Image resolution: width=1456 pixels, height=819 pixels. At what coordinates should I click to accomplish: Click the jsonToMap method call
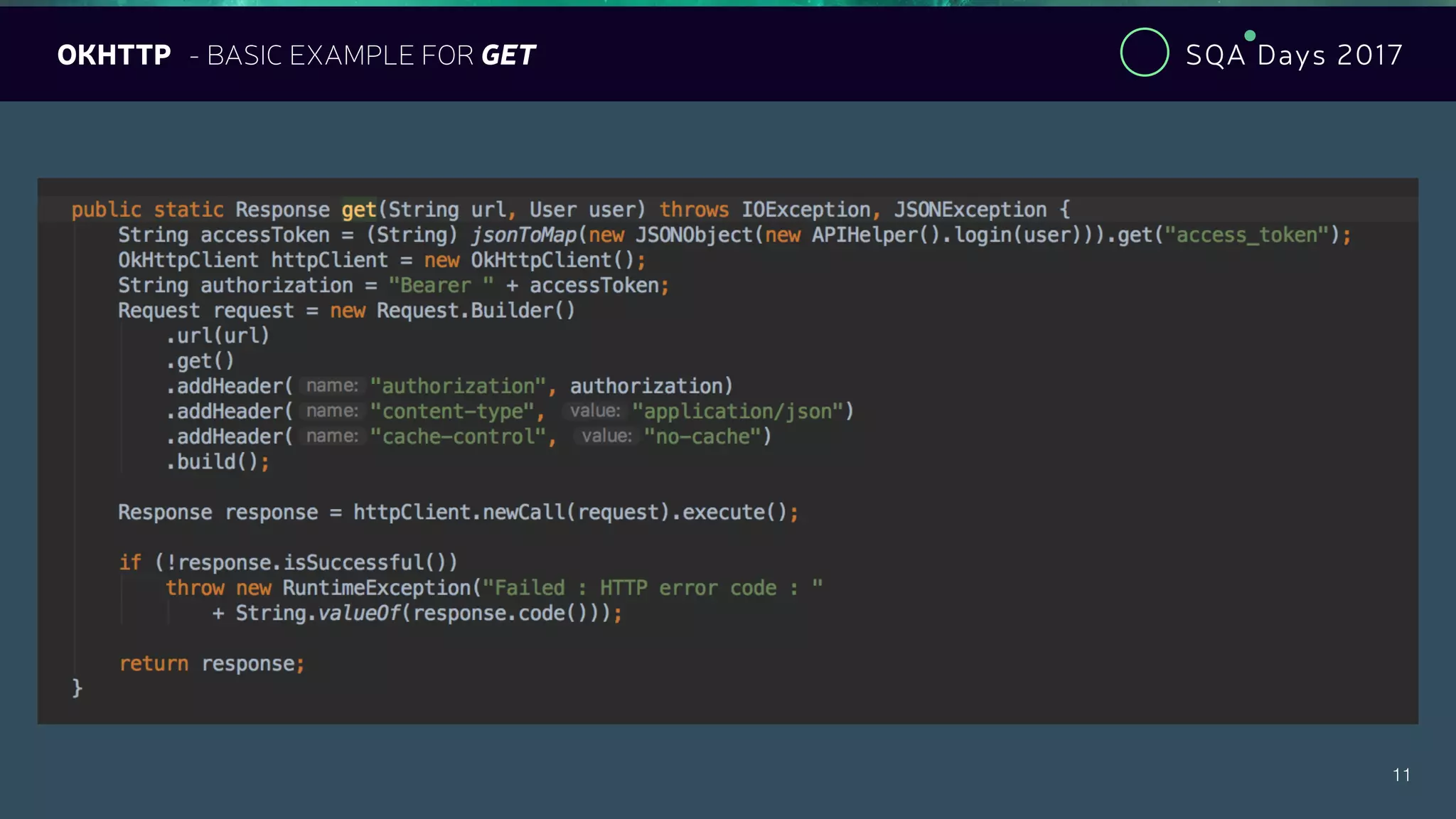coord(524,235)
